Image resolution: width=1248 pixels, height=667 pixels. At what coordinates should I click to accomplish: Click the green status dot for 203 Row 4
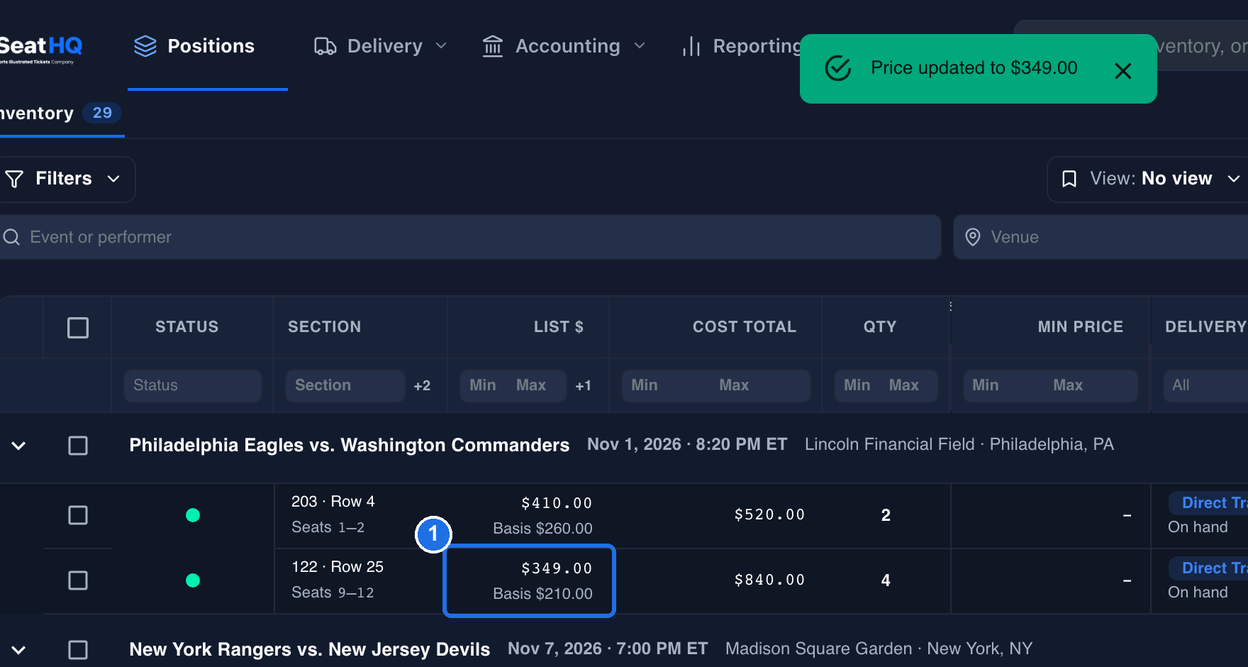coord(193,515)
